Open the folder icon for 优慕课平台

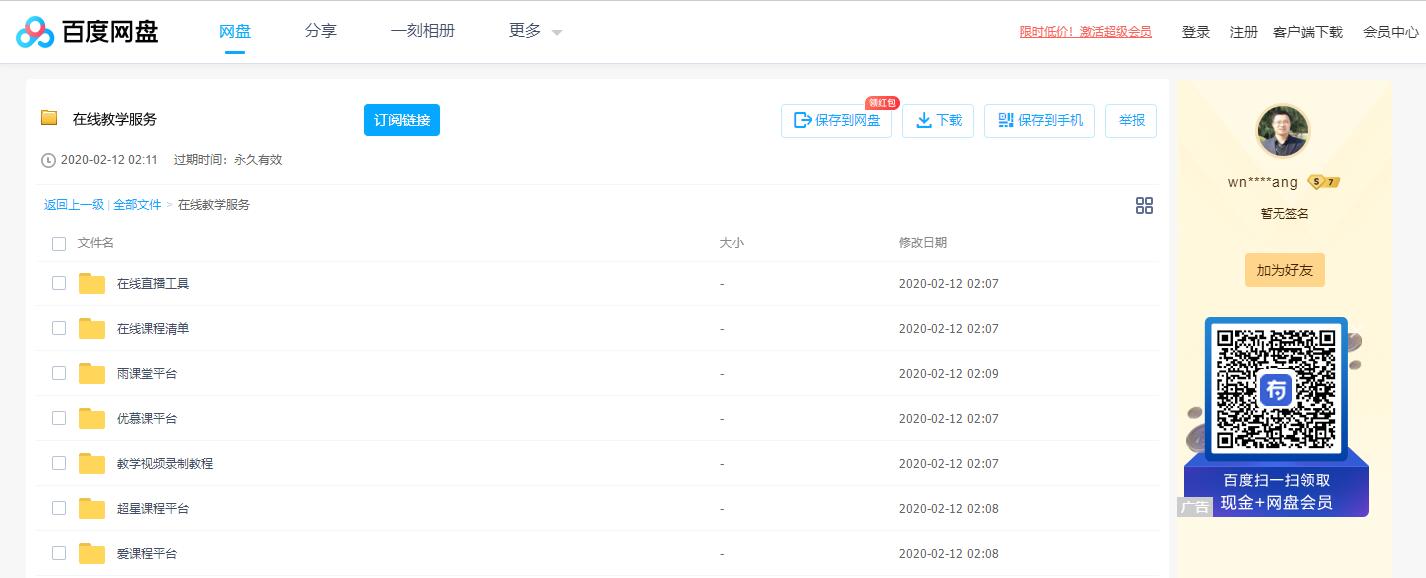click(92, 419)
